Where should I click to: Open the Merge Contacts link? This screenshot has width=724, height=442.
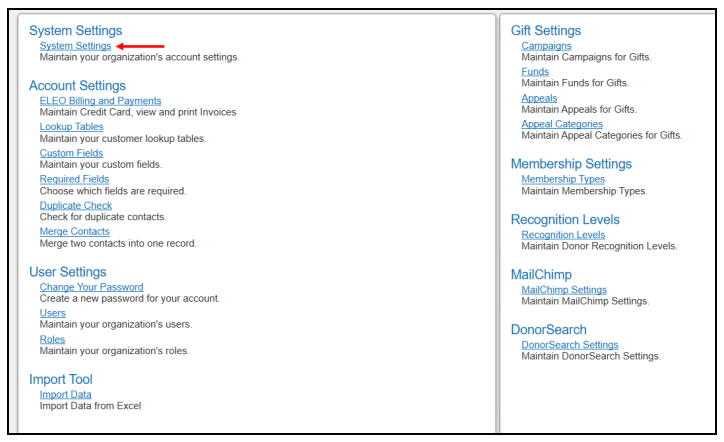(x=74, y=231)
